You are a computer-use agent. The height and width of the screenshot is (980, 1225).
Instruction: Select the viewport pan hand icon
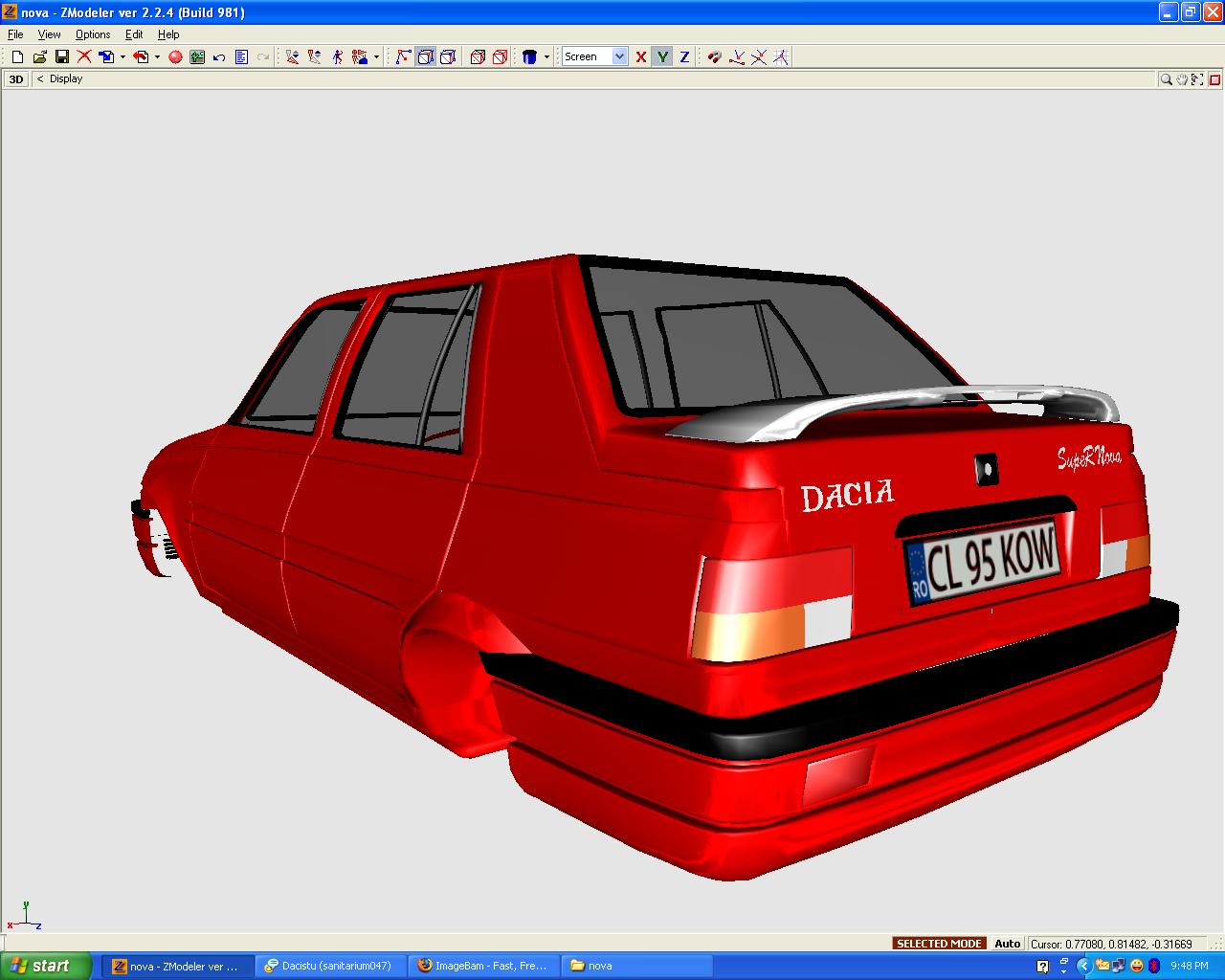pyautogui.click(x=1182, y=79)
